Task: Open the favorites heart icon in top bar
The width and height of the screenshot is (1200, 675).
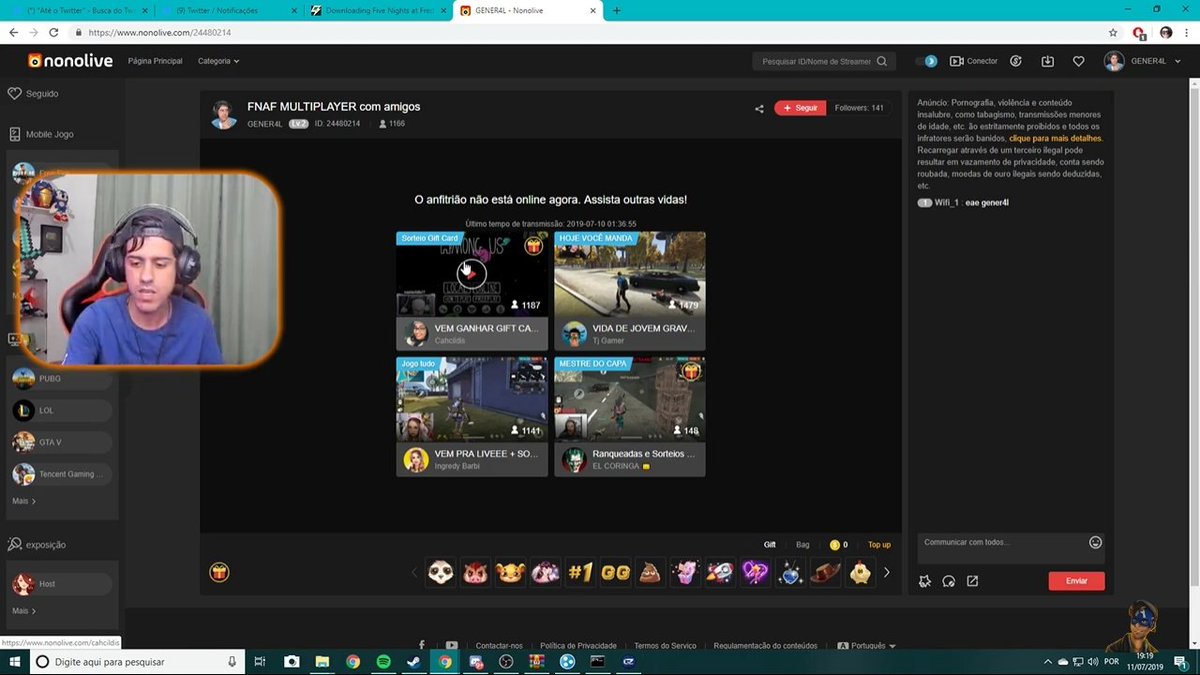Action: [1079, 61]
